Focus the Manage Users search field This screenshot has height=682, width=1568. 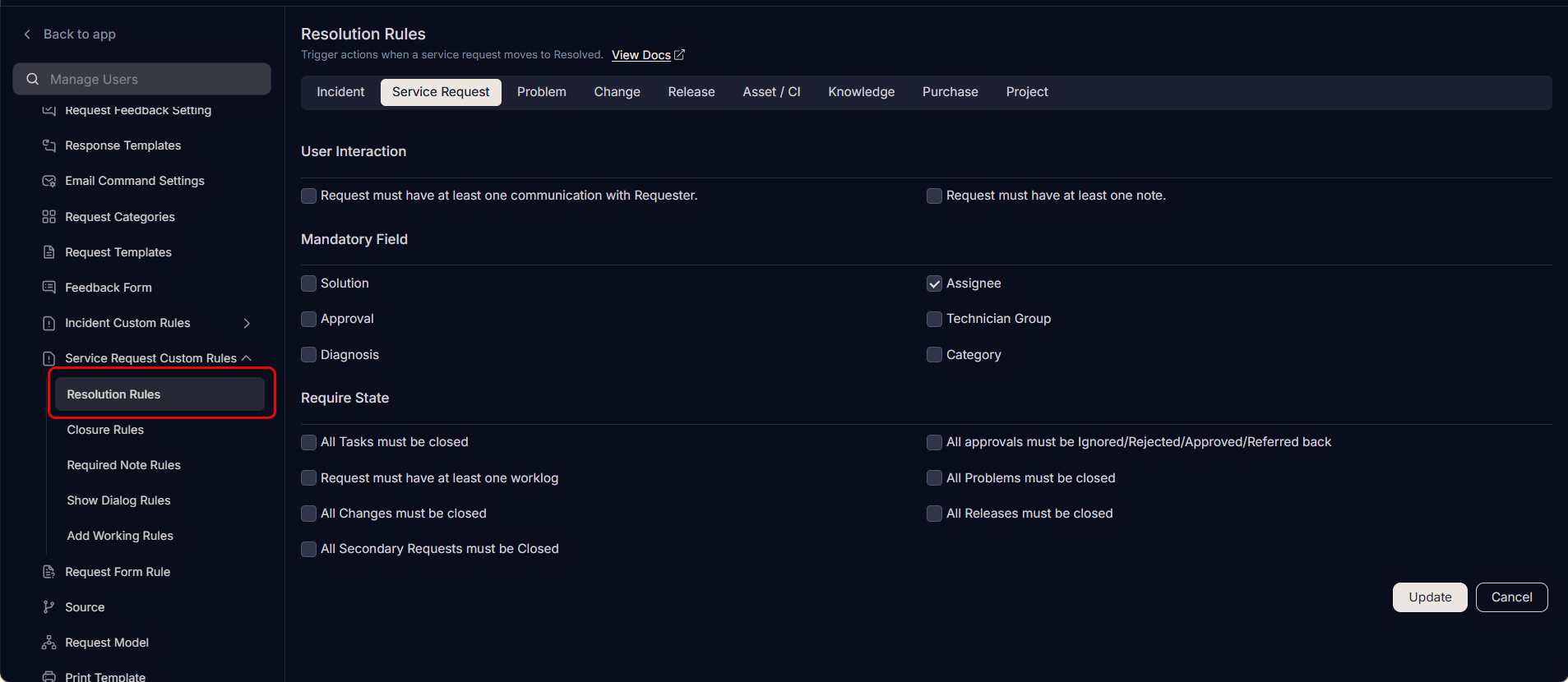pos(141,79)
